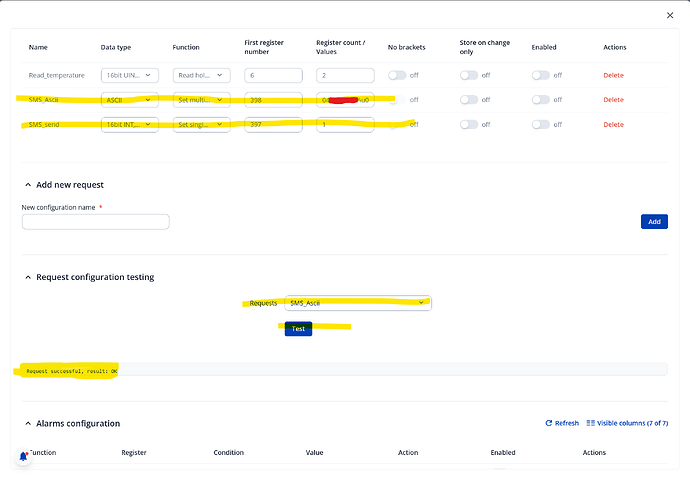The width and height of the screenshot is (690, 478).
Task: Enable the SMS_send request
Action: 541,125
